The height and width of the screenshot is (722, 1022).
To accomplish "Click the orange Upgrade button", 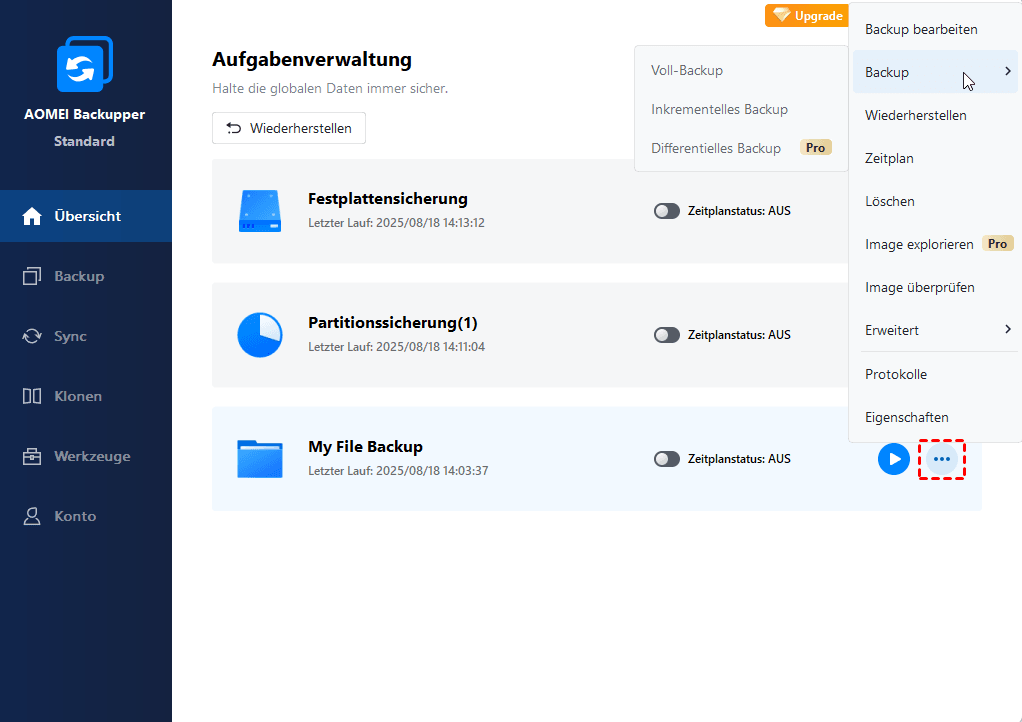I will [807, 16].
